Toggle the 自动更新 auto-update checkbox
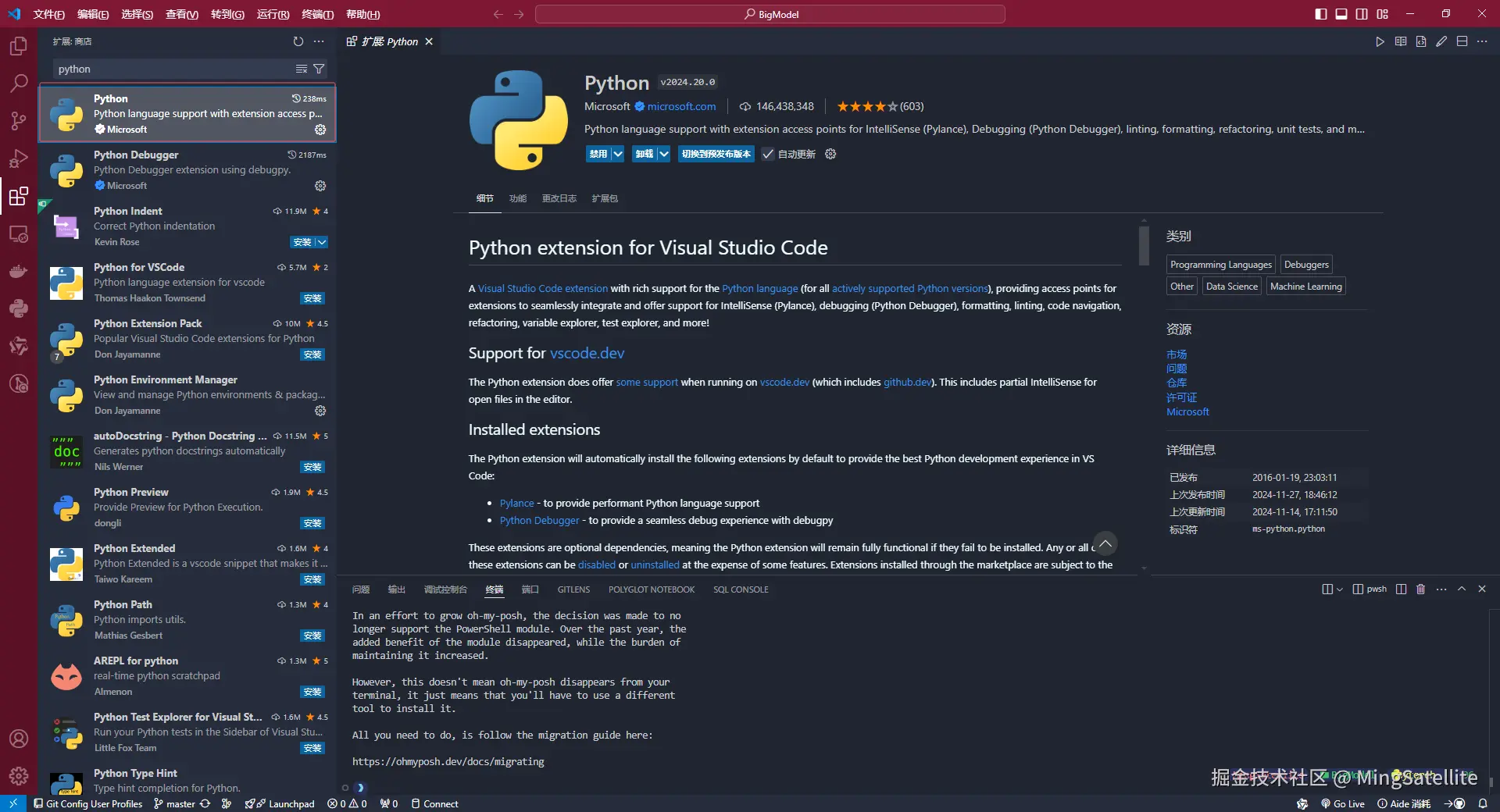The height and width of the screenshot is (812, 1500). [x=768, y=154]
